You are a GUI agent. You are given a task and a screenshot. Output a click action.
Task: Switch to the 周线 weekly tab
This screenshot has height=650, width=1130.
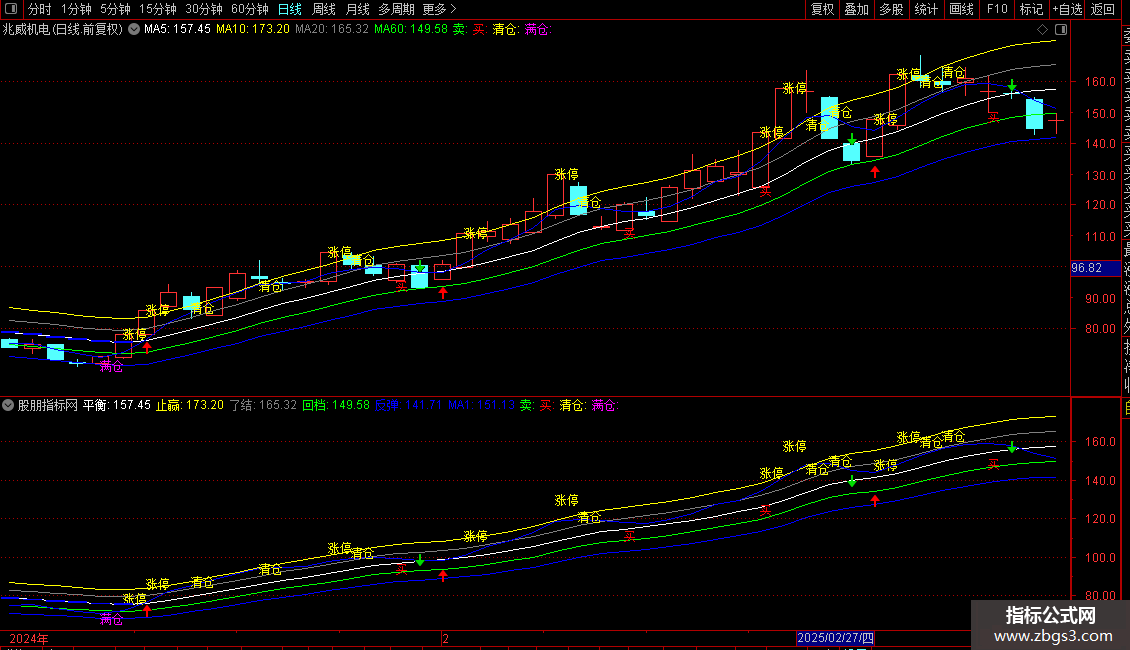324,9
